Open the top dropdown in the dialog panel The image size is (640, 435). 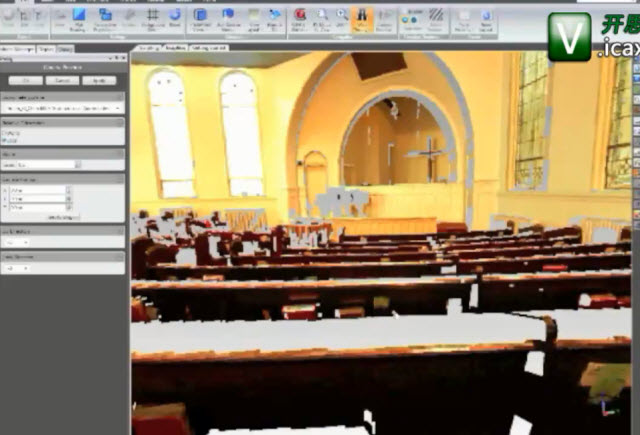tap(62, 107)
